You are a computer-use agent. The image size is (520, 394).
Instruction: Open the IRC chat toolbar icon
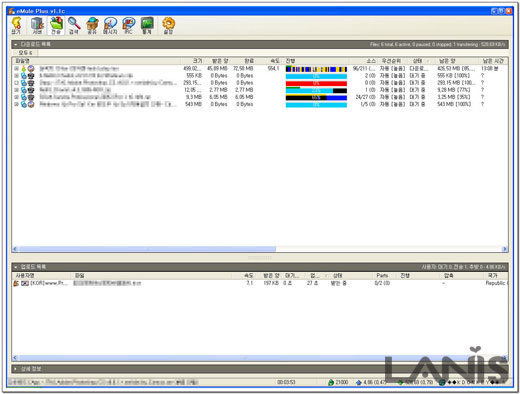coord(128,26)
